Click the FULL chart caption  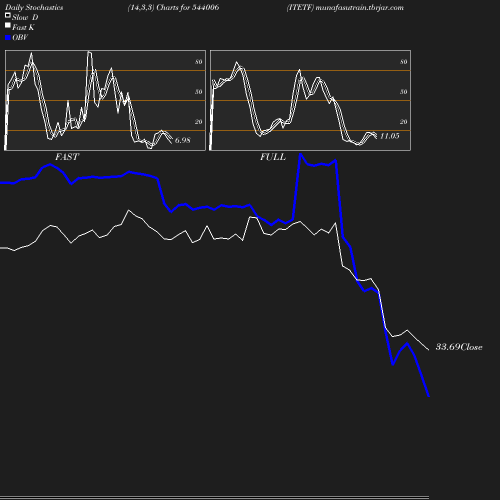[x=273, y=157]
